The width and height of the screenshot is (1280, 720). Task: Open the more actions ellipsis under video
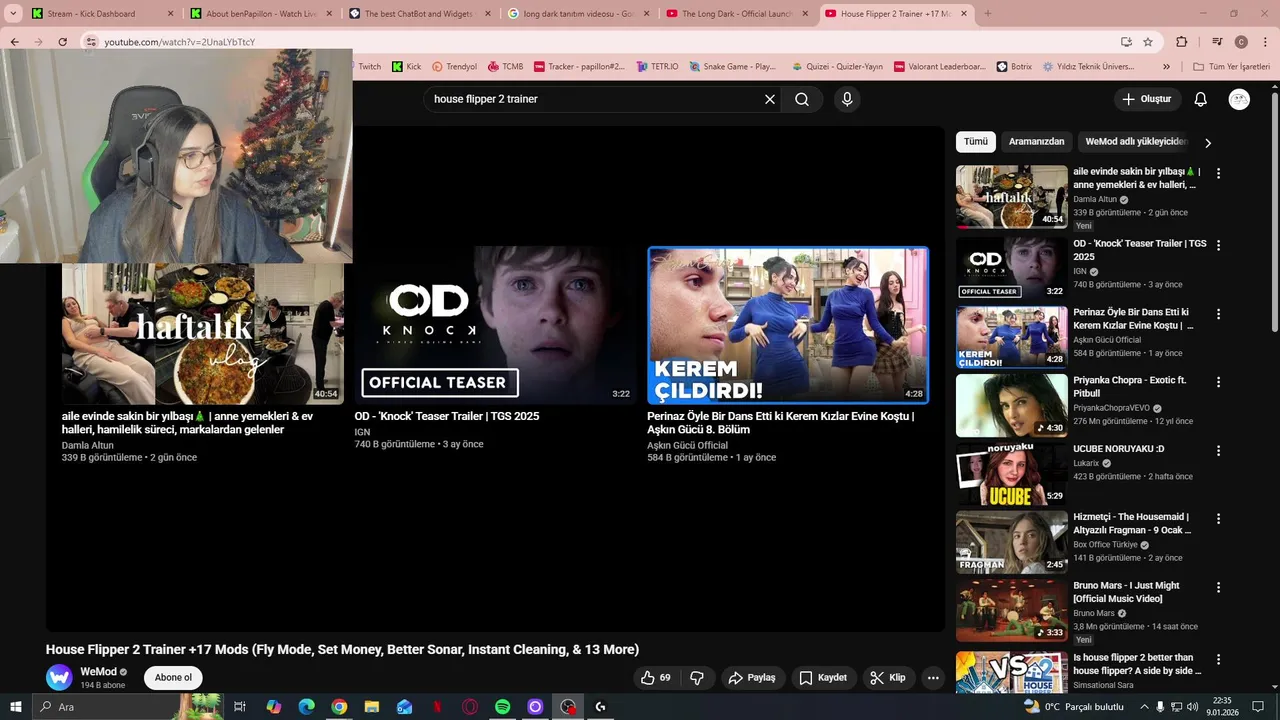933,678
